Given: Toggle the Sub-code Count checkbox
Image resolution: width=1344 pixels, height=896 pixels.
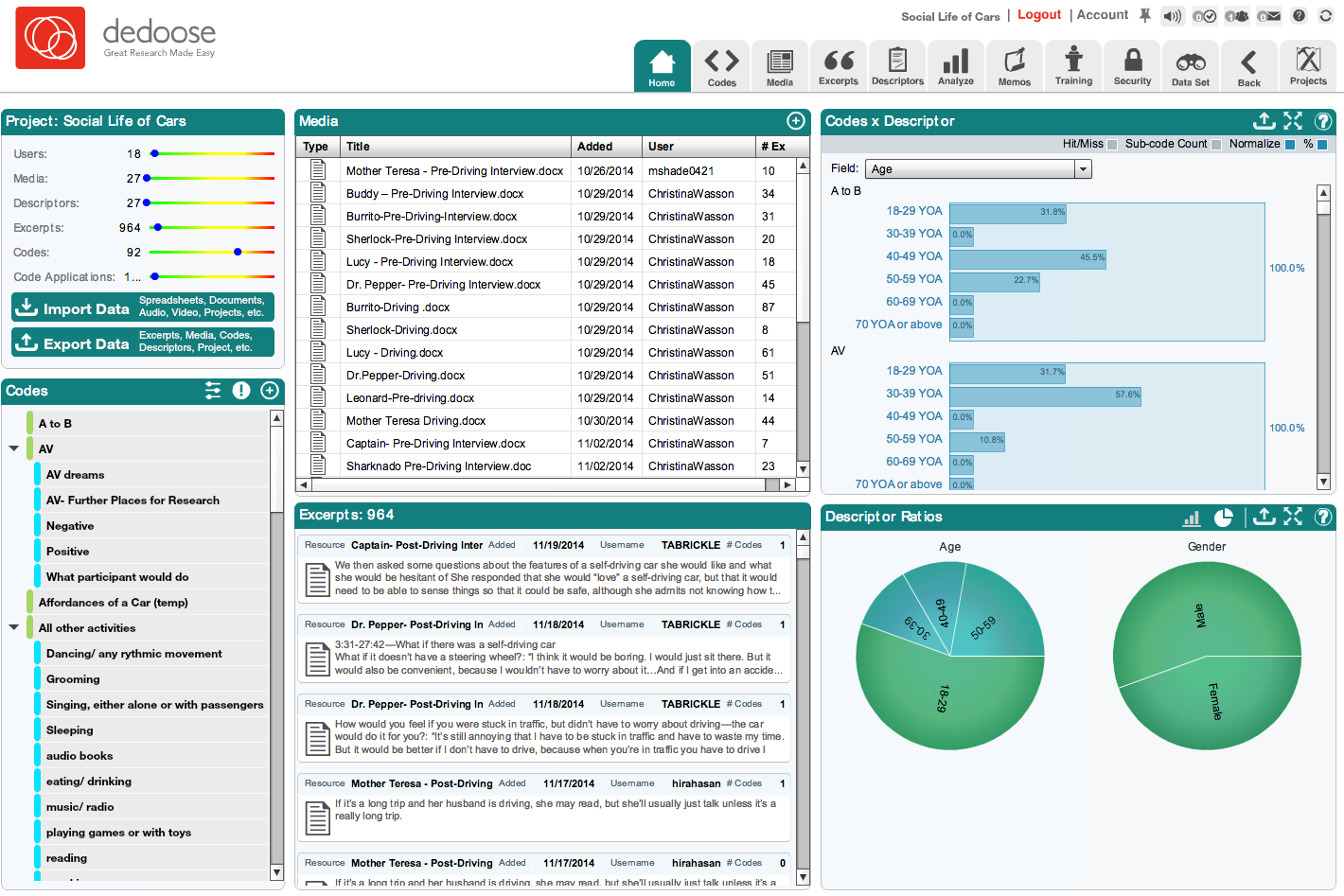Looking at the screenshot, I should coord(1216,145).
